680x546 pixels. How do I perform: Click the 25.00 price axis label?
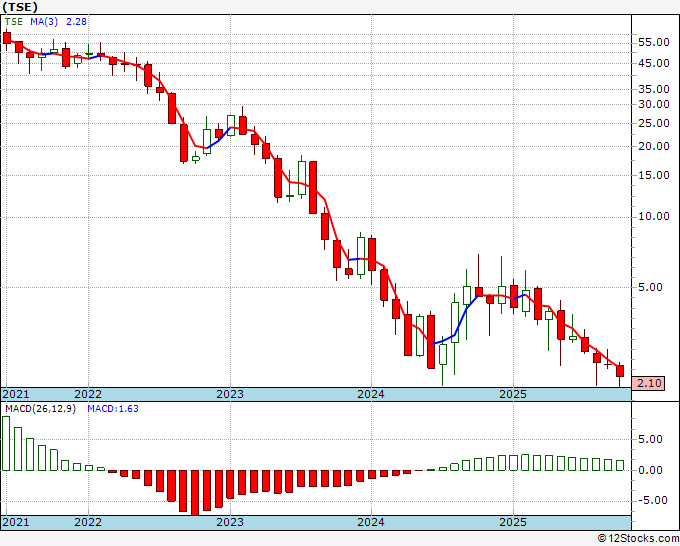pos(654,123)
